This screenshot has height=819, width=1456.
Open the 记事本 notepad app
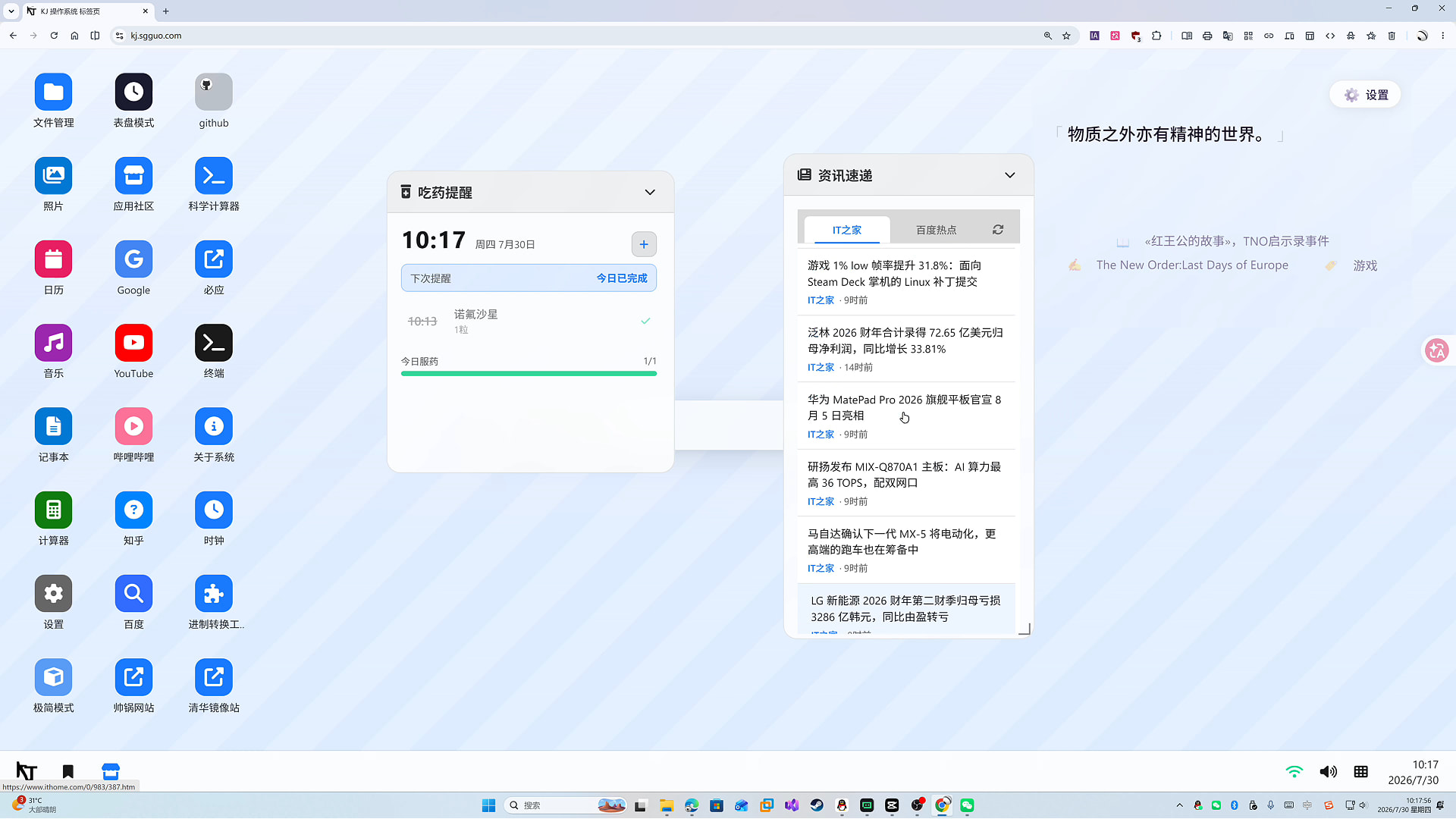point(53,426)
